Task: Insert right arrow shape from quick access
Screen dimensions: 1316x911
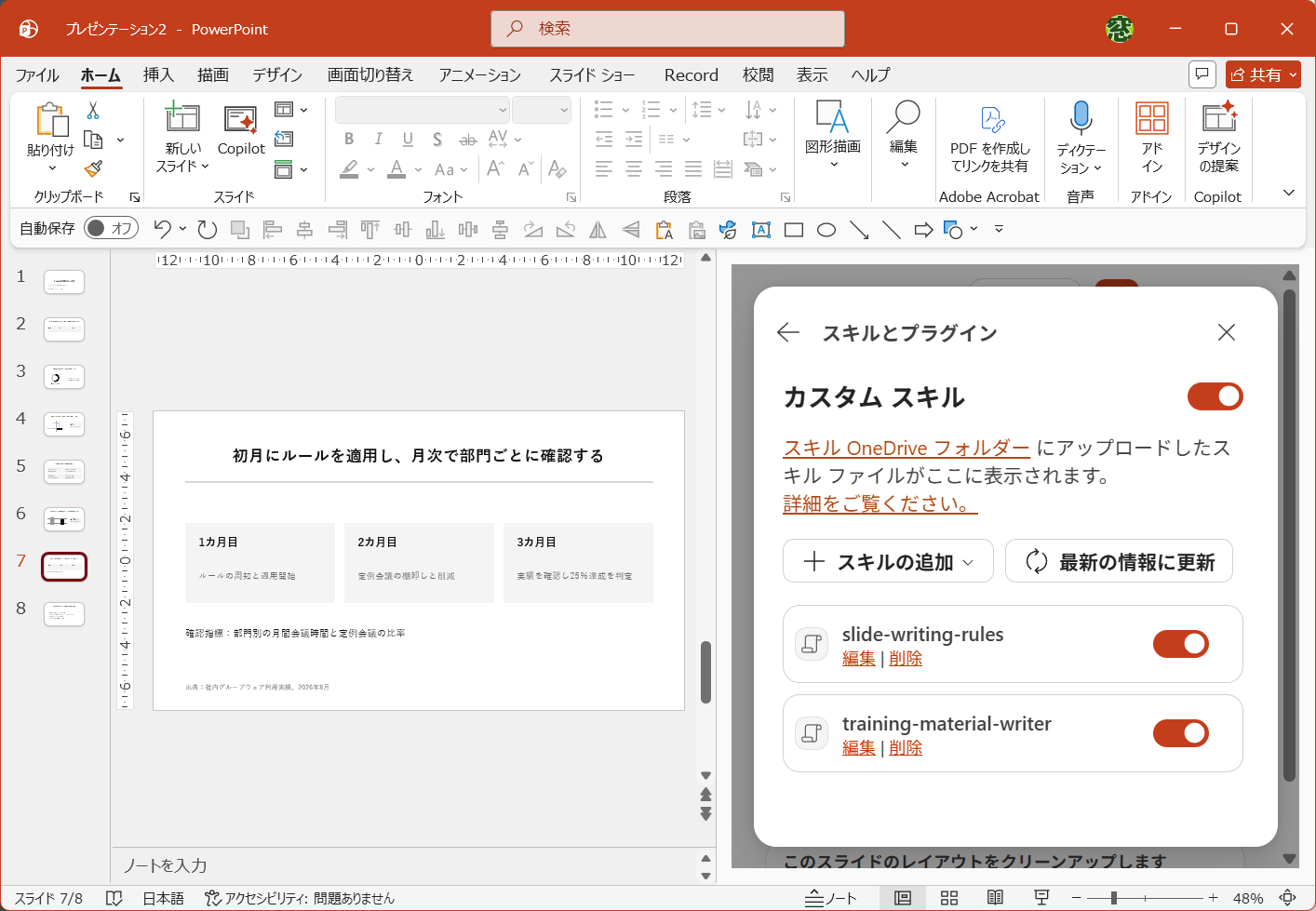Action: (x=923, y=230)
